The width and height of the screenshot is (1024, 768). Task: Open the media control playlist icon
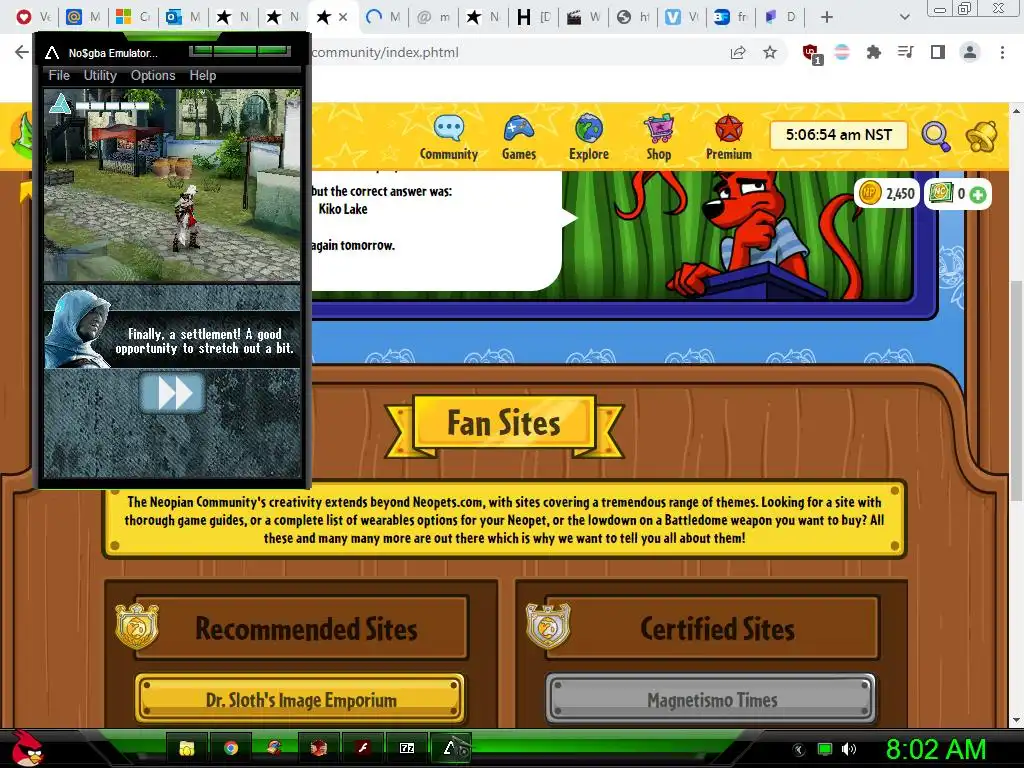(905, 53)
